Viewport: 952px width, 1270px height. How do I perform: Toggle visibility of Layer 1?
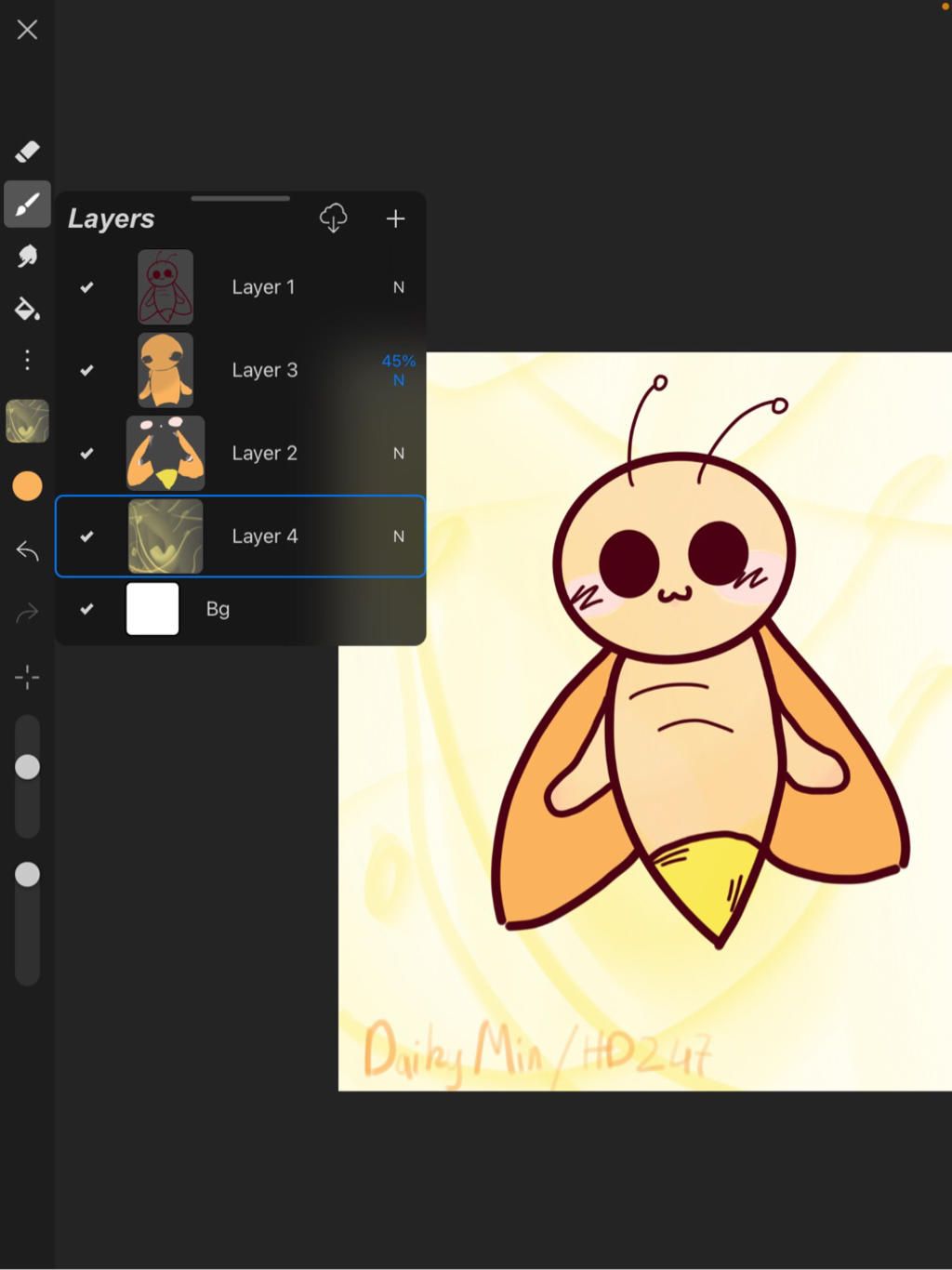pyautogui.click(x=86, y=287)
